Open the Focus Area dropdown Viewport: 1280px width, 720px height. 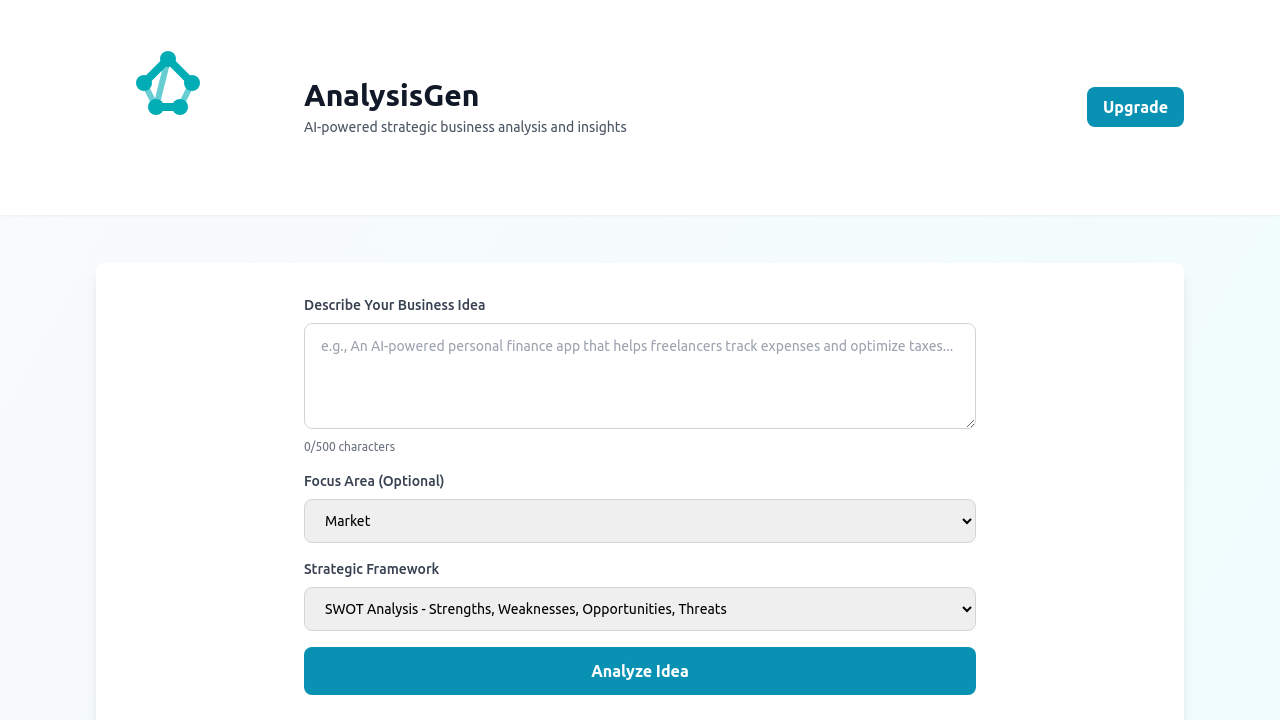[x=640, y=521]
